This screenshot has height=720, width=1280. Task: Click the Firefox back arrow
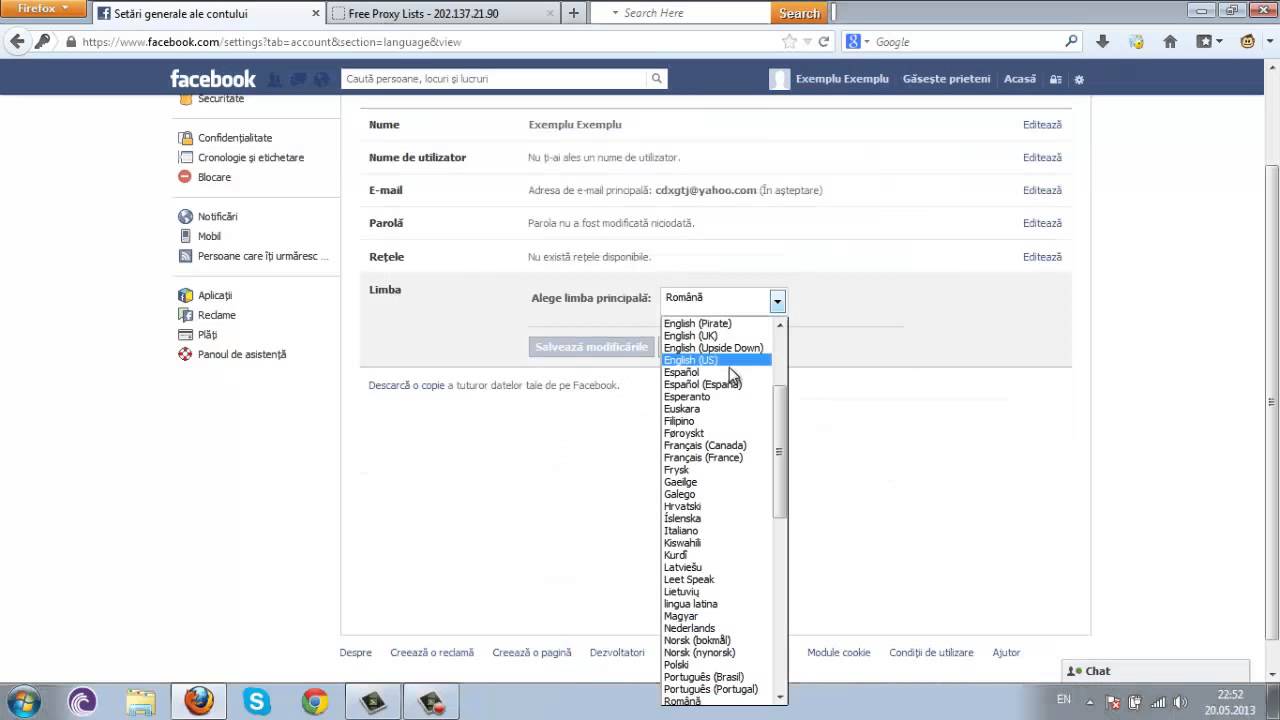(16, 42)
